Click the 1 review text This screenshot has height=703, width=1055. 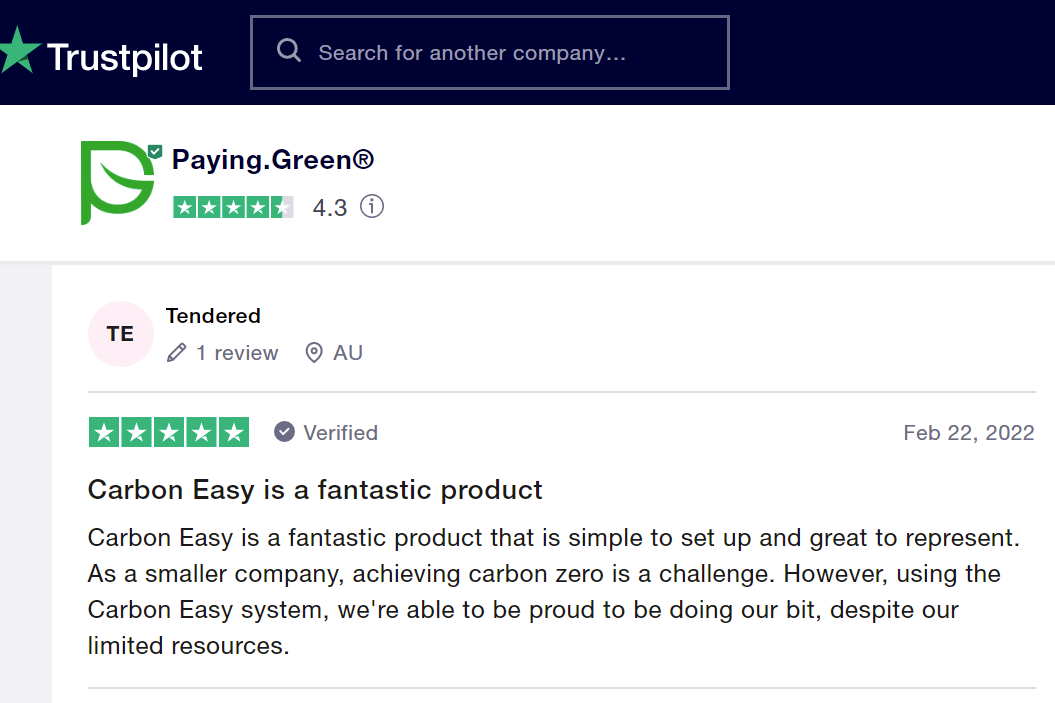coord(237,353)
